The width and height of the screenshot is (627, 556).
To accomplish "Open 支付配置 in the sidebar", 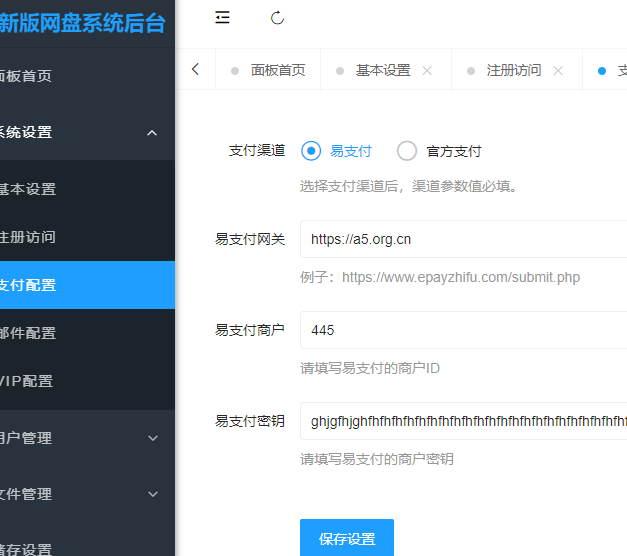I will [87, 285].
